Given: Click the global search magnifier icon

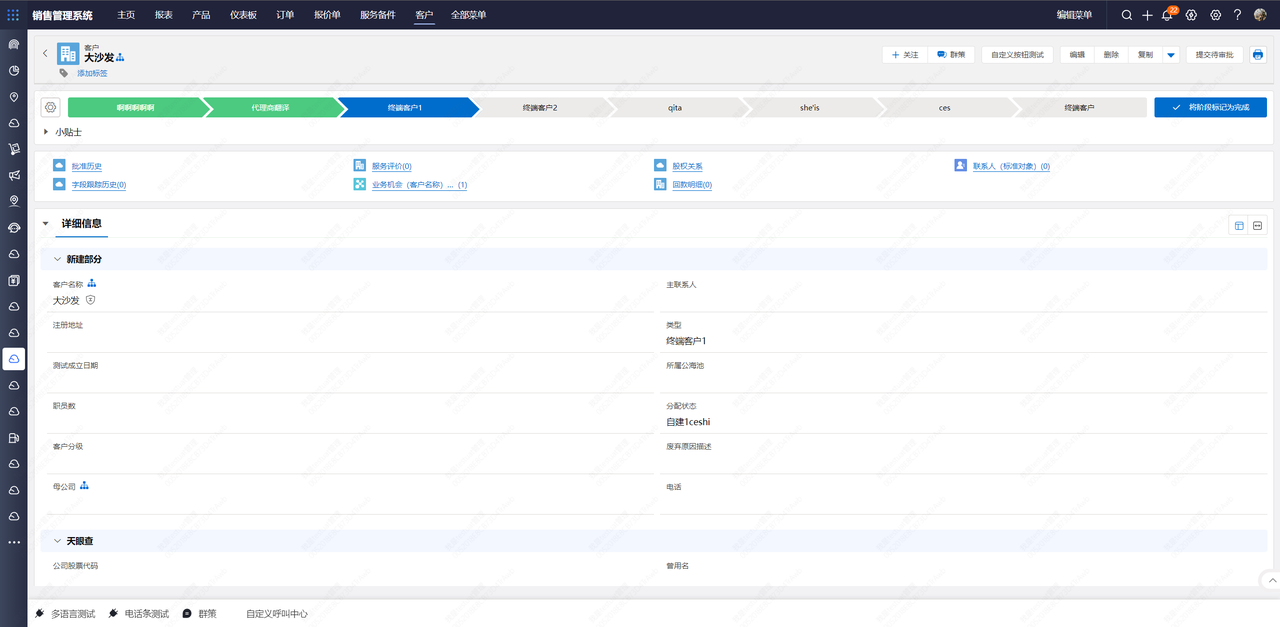Looking at the screenshot, I should (1127, 15).
